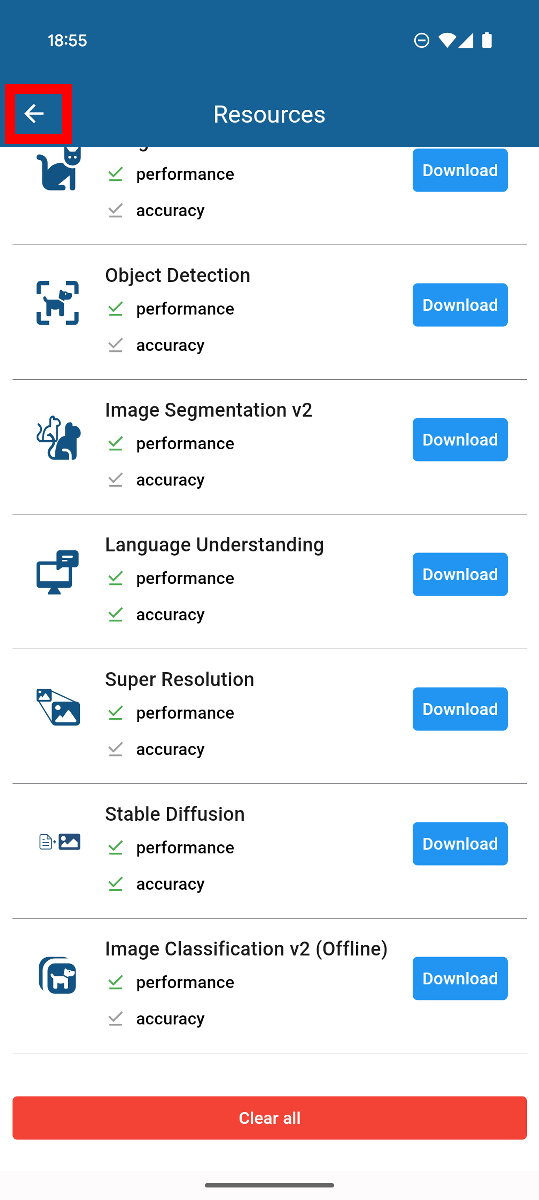The image size is (539, 1200).
Task: Toggle the Language Understanding accuracy checkmark
Action: coord(115,614)
